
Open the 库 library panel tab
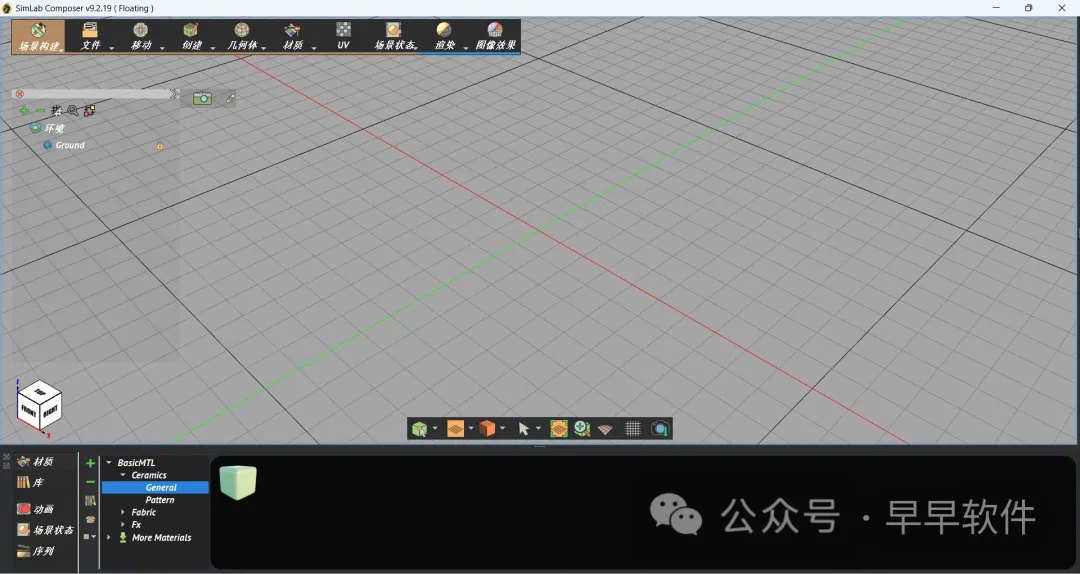30,482
